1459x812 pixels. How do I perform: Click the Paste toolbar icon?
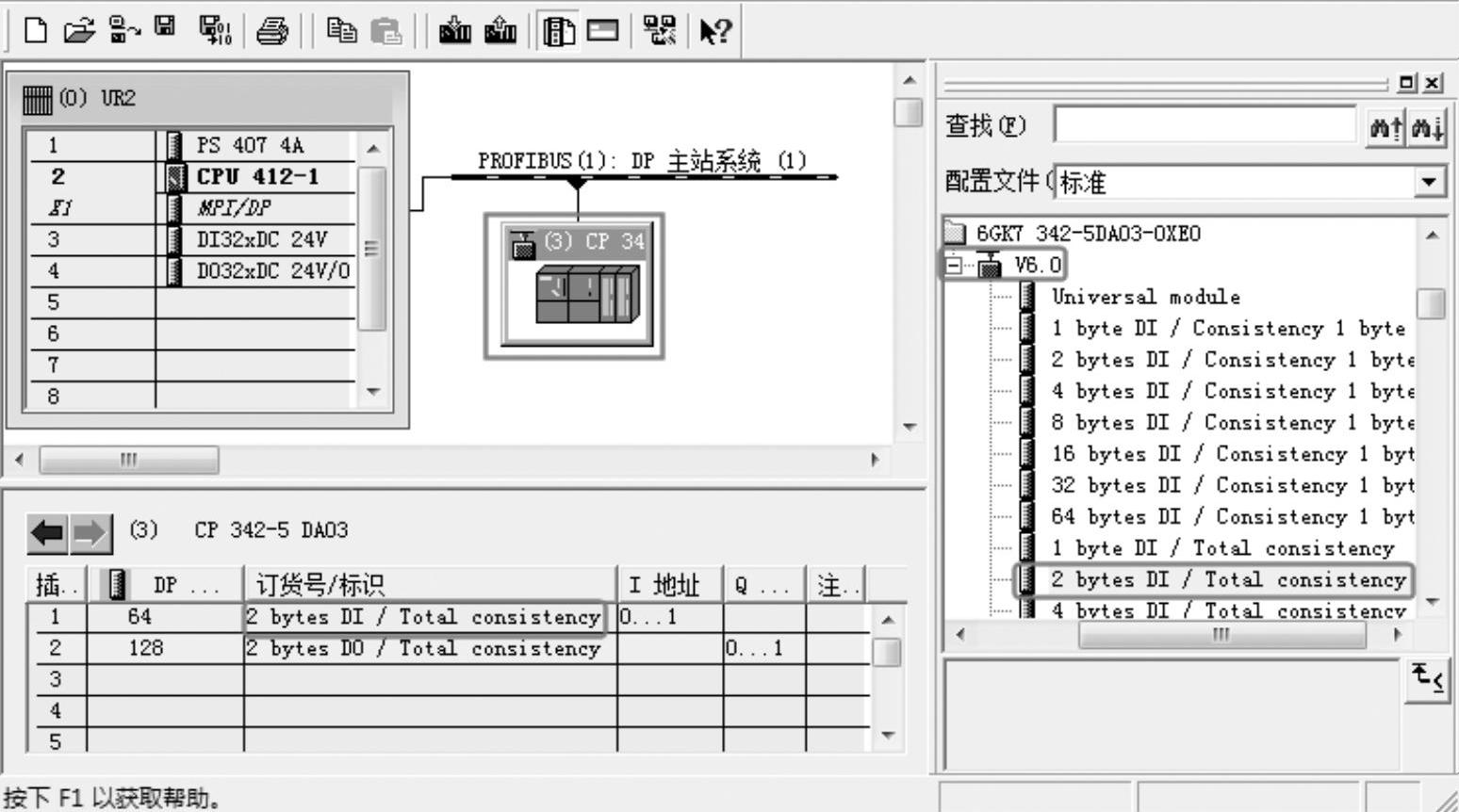(x=385, y=31)
